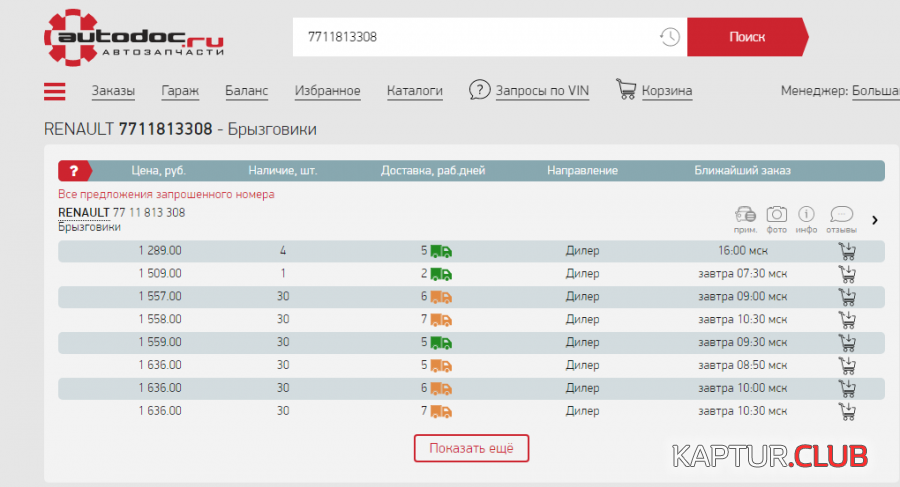The height and width of the screenshot is (487, 900).
Task: Go to the Каталоги menu item
Action: pos(414,91)
